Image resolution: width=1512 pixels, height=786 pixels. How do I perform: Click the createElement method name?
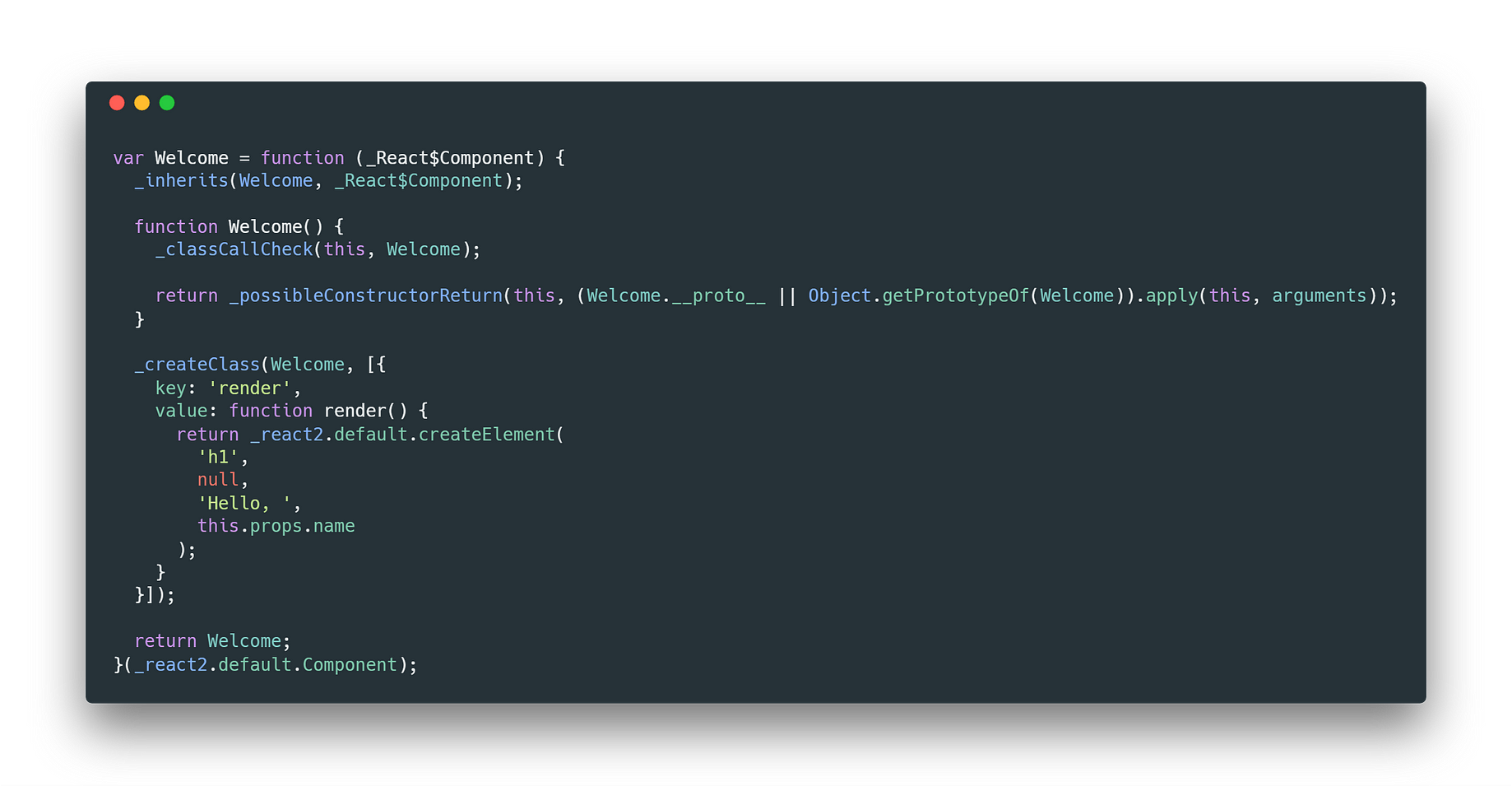click(x=487, y=435)
